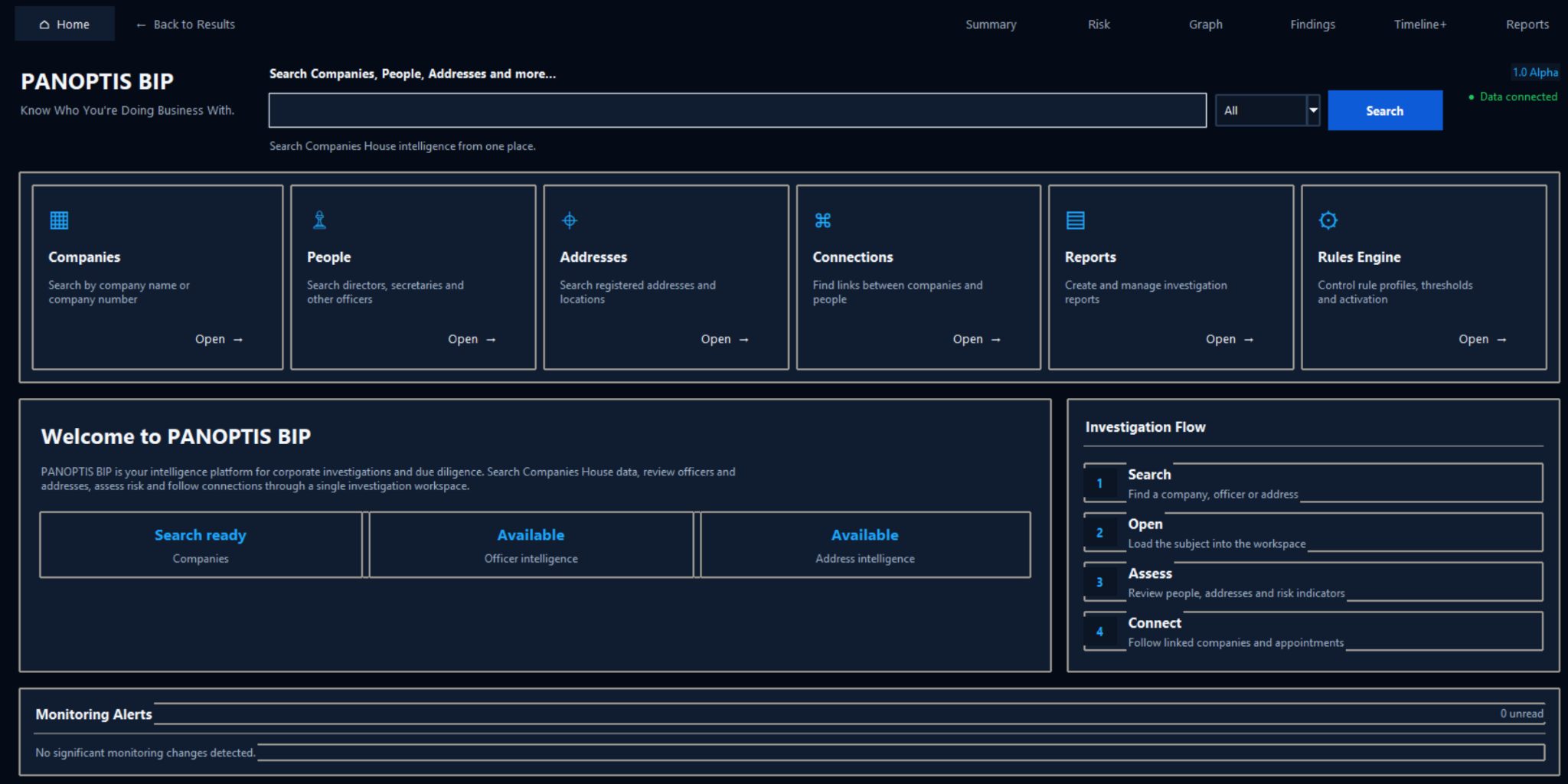
Task: Open the Rules Engine card
Action: 1482,339
